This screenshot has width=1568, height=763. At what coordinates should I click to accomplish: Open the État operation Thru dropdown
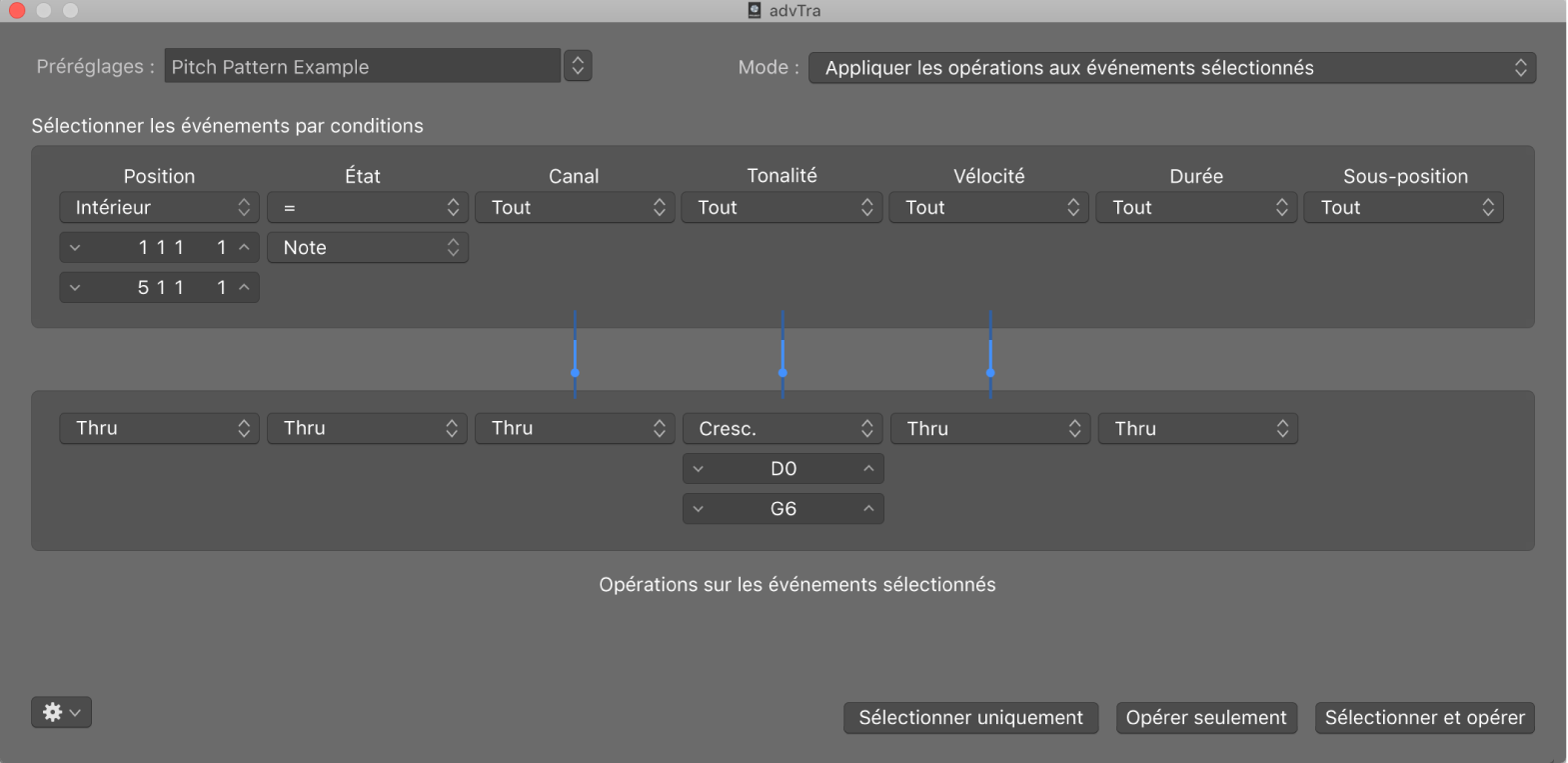click(x=367, y=428)
